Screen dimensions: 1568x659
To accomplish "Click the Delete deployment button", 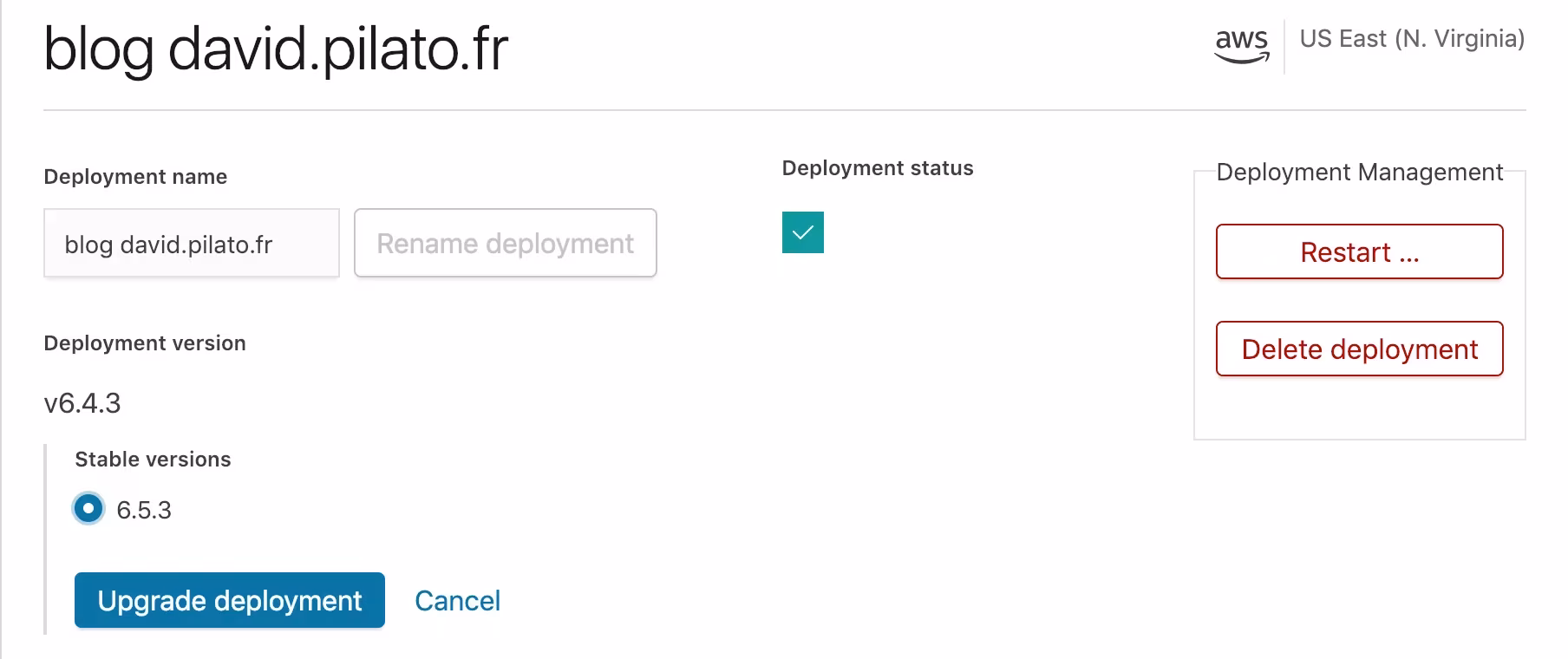I will pos(1359,349).
